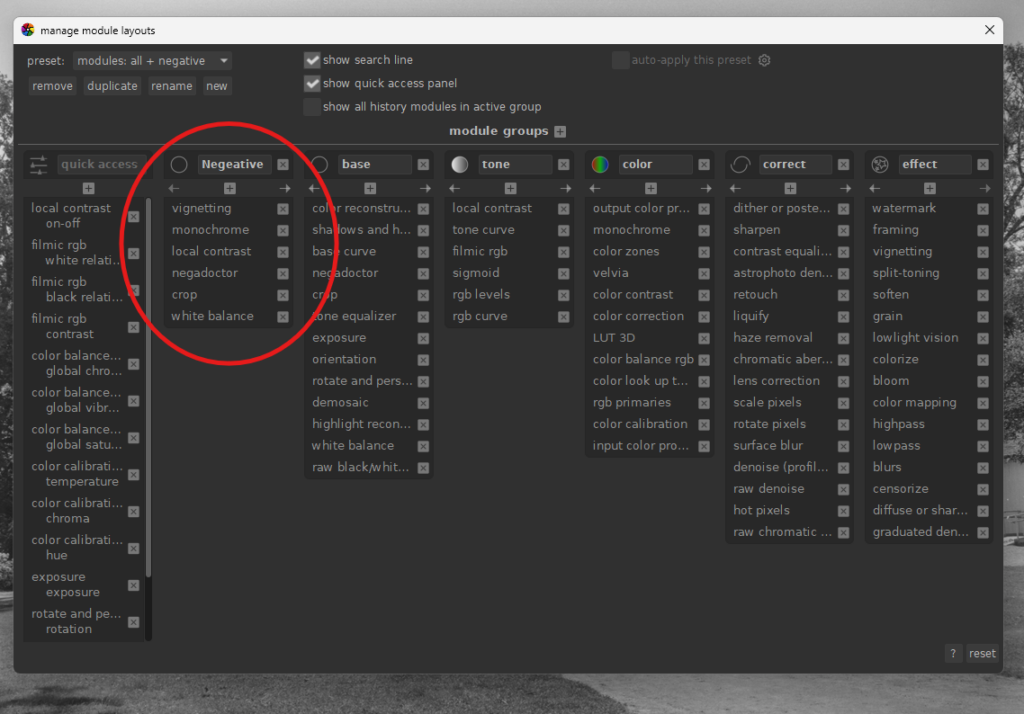Select 'white balance' in Negeative group
This screenshot has height=714, width=1024.
point(212,316)
